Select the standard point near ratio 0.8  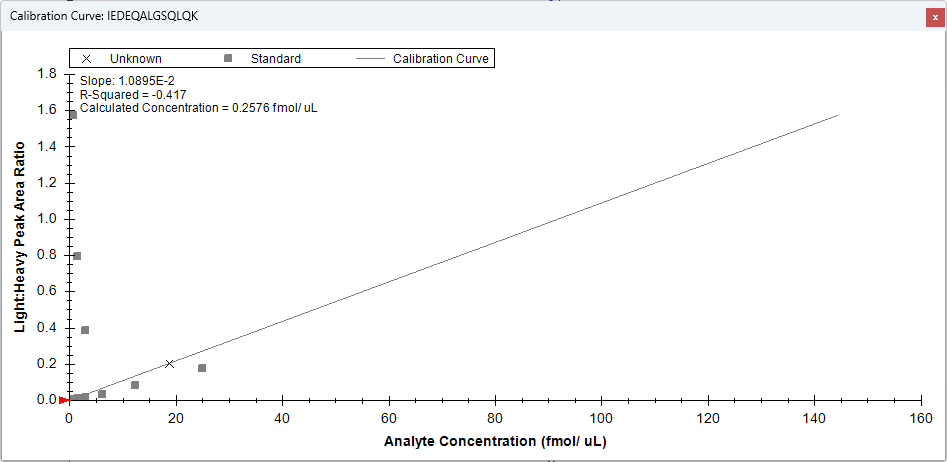77,256
